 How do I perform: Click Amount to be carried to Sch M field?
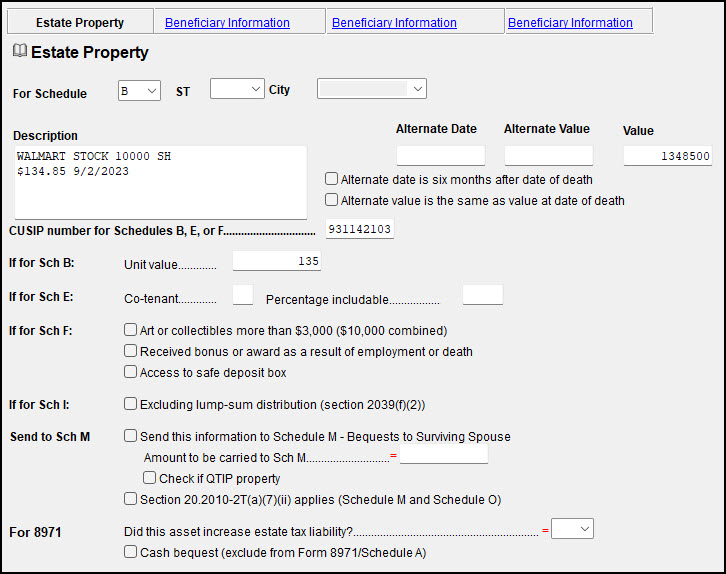(444, 454)
